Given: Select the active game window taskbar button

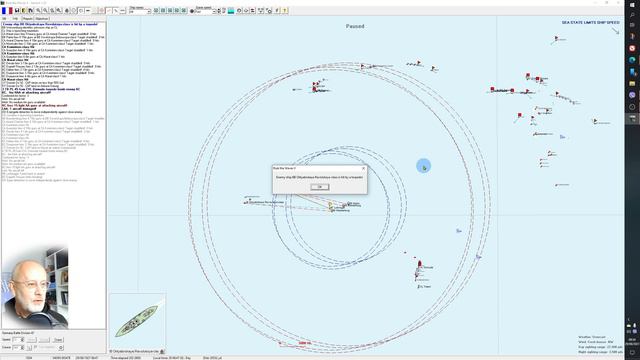Looking at the screenshot, I should point(632,118).
